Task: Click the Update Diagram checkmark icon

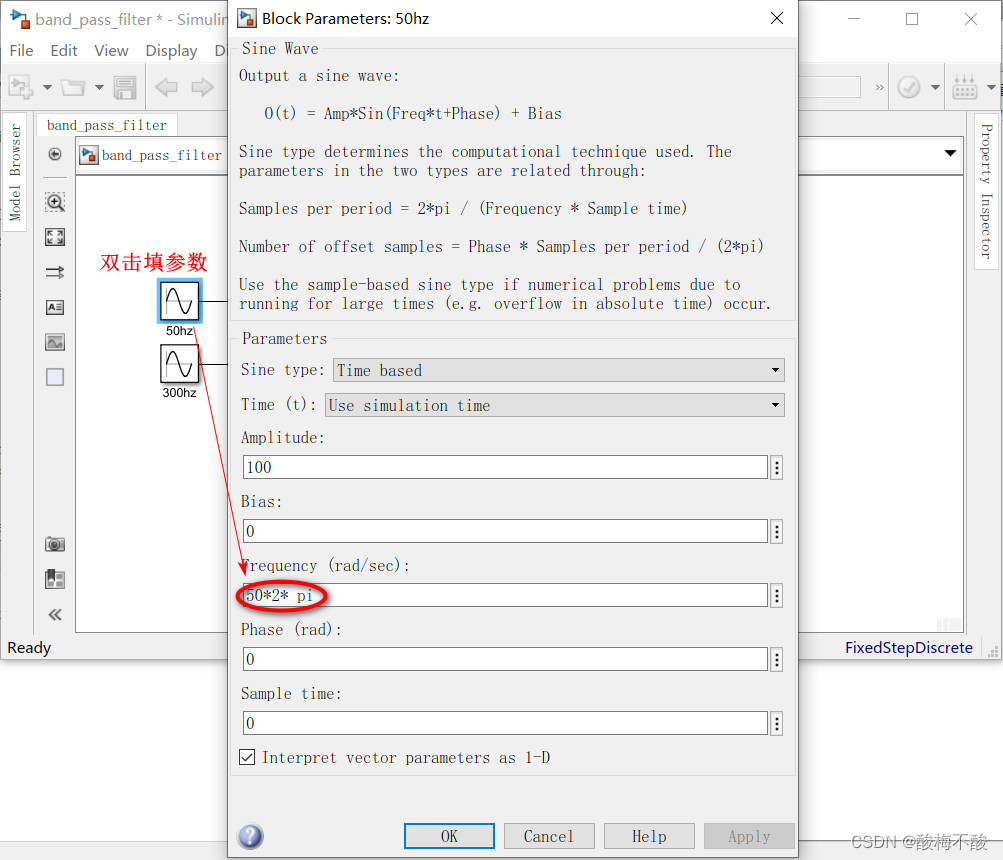Action: (909, 87)
